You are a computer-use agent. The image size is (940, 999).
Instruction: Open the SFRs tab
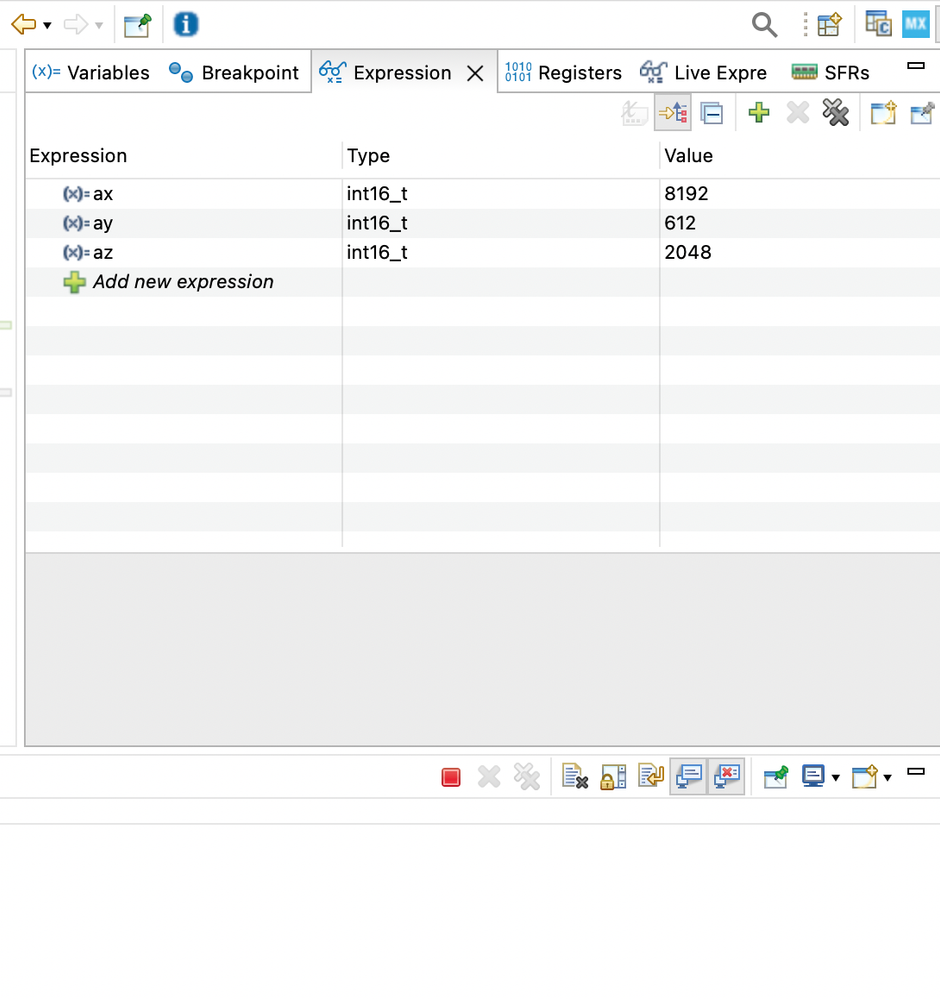pyautogui.click(x=830, y=73)
